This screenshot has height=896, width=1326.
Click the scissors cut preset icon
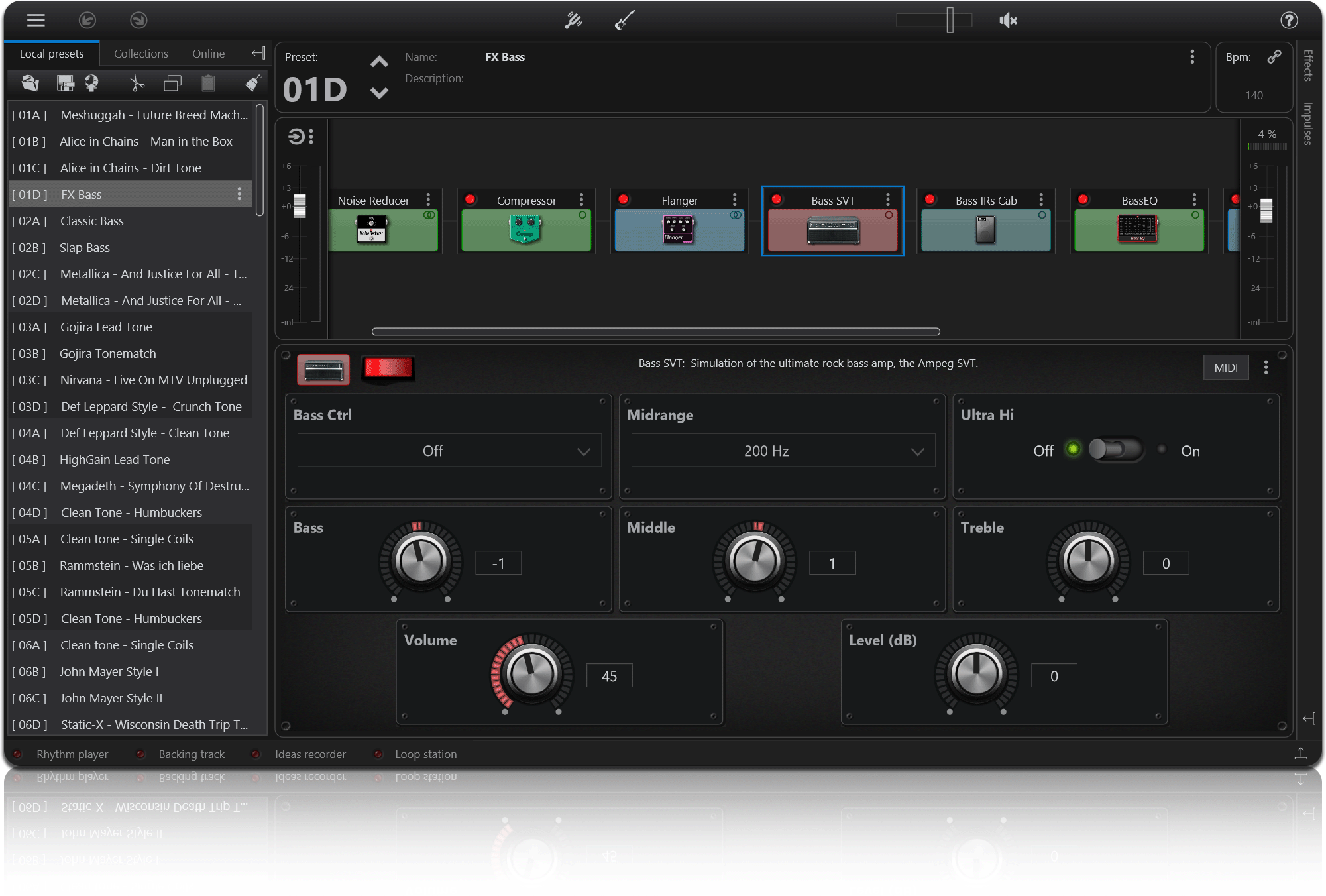(137, 84)
